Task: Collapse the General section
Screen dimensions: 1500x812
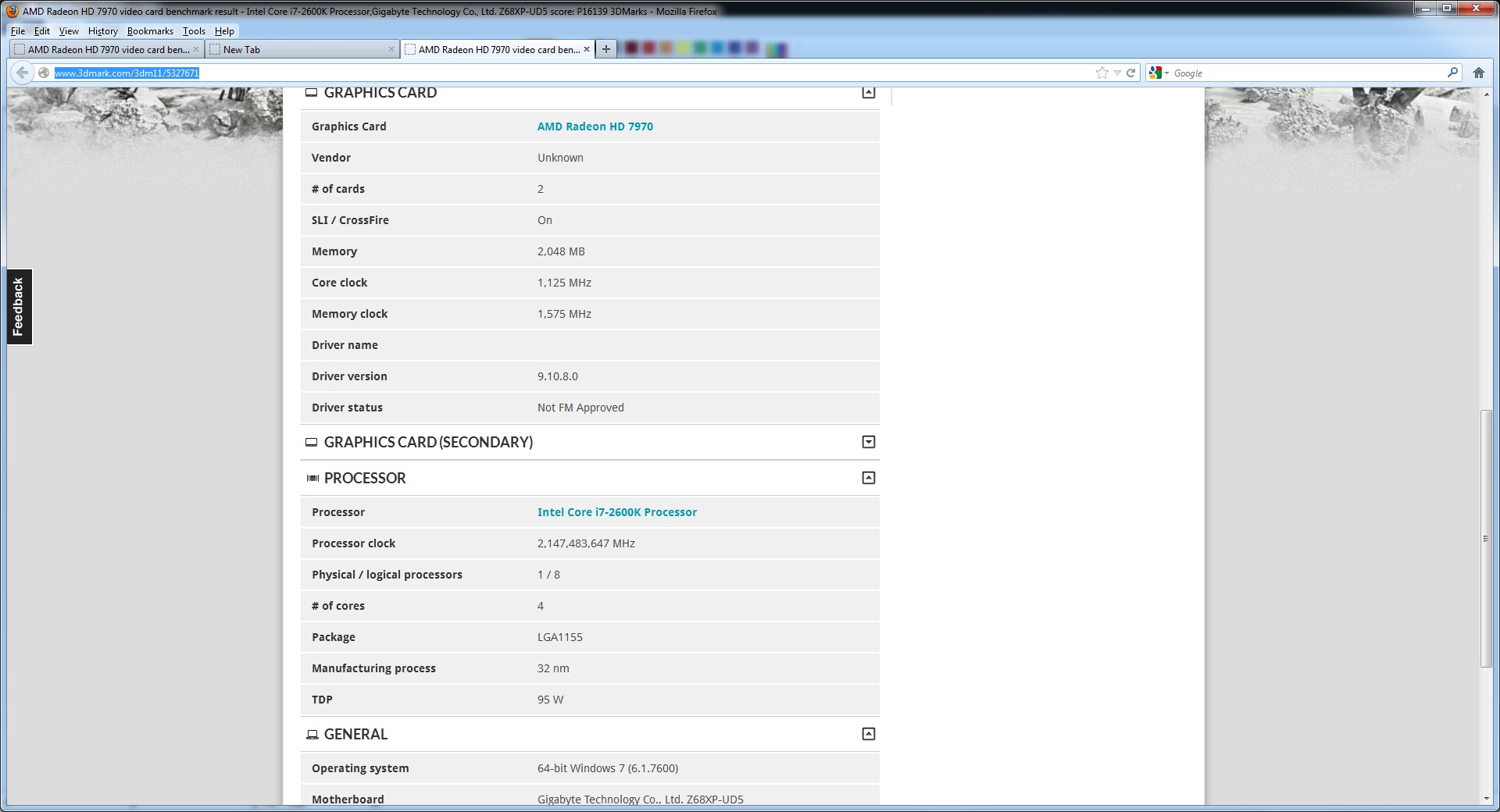Action: click(x=868, y=734)
